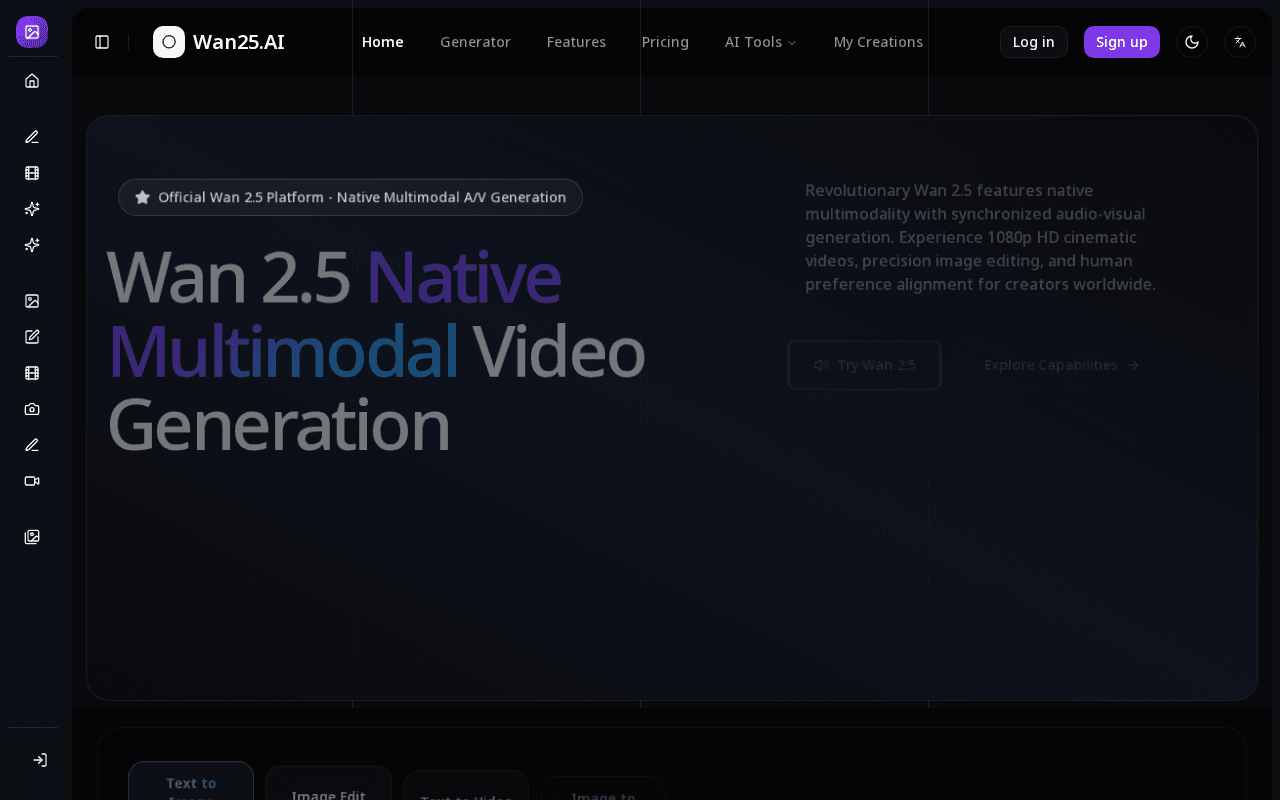The width and height of the screenshot is (1280, 800).
Task: Select the photo camera icon in sidebar
Action: (32, 409)
